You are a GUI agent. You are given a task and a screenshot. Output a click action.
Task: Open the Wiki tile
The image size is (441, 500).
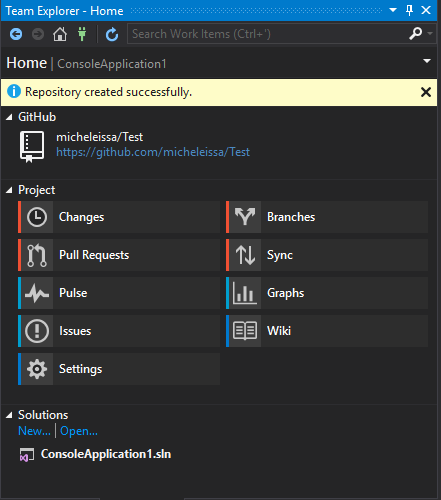[x=327, y=331]
